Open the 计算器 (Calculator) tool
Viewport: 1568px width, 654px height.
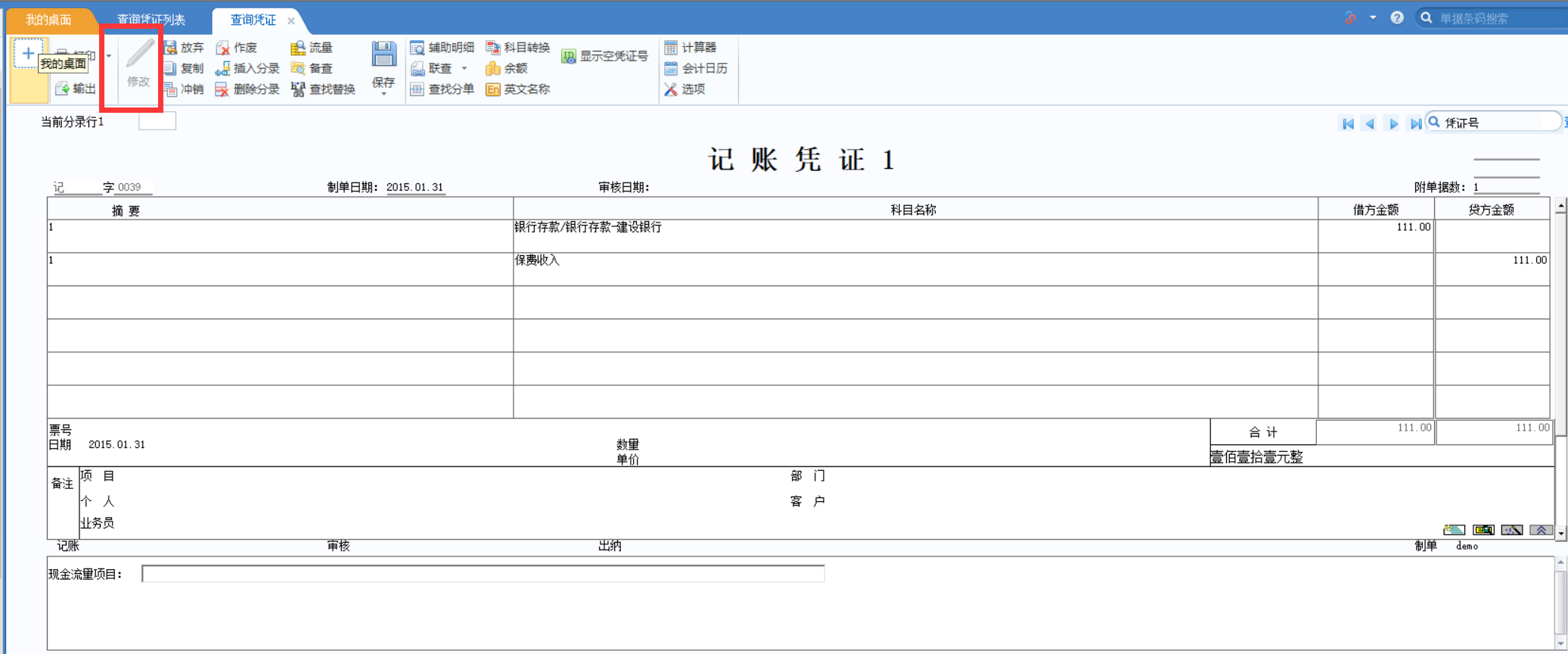point(671,48)
